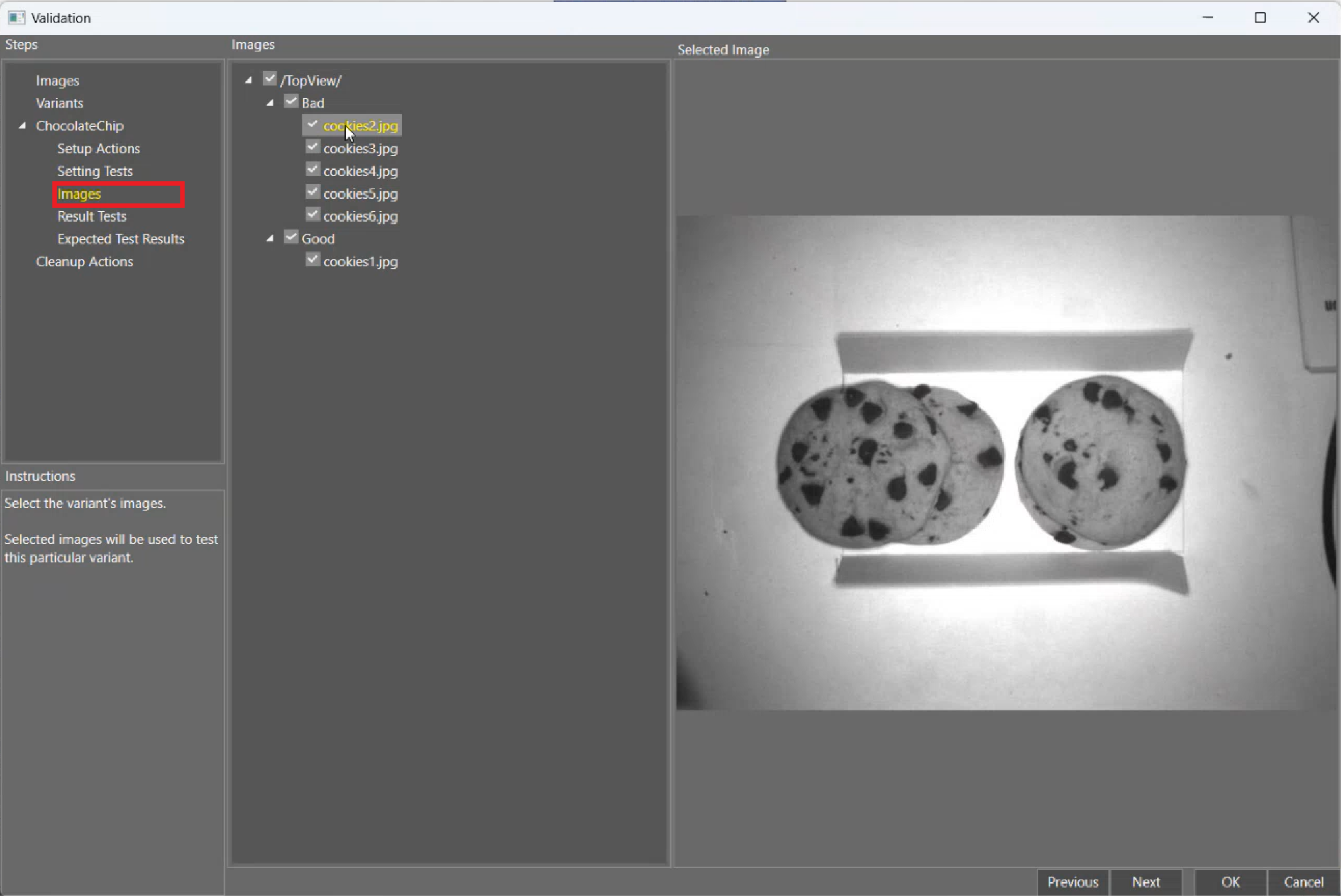Open Expected Test Results step
The image size is (1341, 896).
click(x=120, y=239)
